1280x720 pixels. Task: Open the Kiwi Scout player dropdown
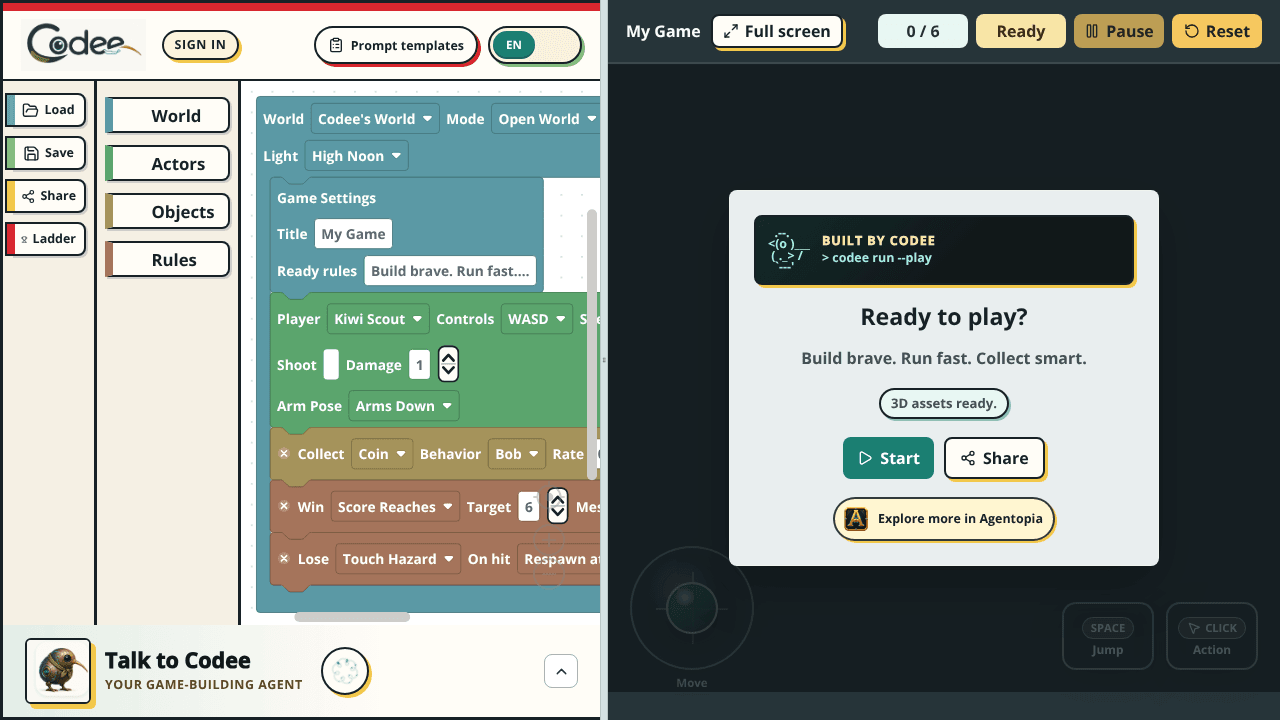tap(378, 319)
